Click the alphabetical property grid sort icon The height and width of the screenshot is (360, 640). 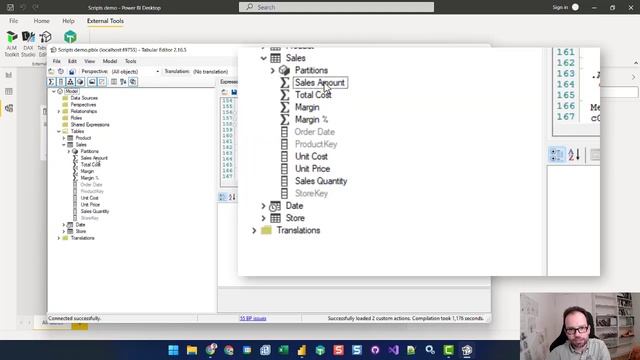(x=232, y=197)
